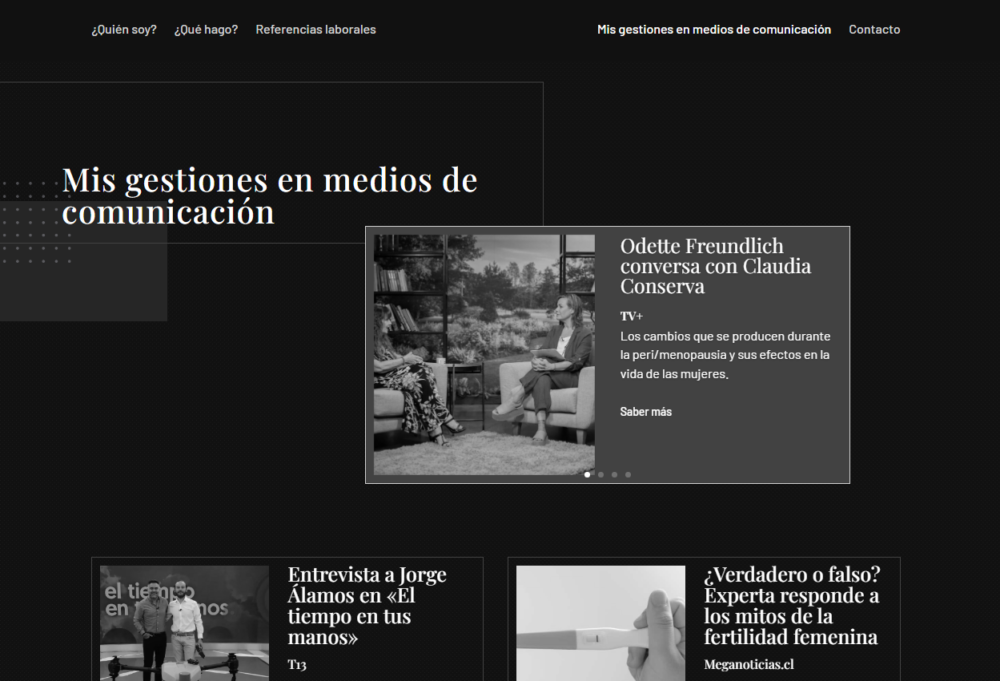
Task: Select Mis gestiones en medios de comunicación nav link
Action: point(714,30)
